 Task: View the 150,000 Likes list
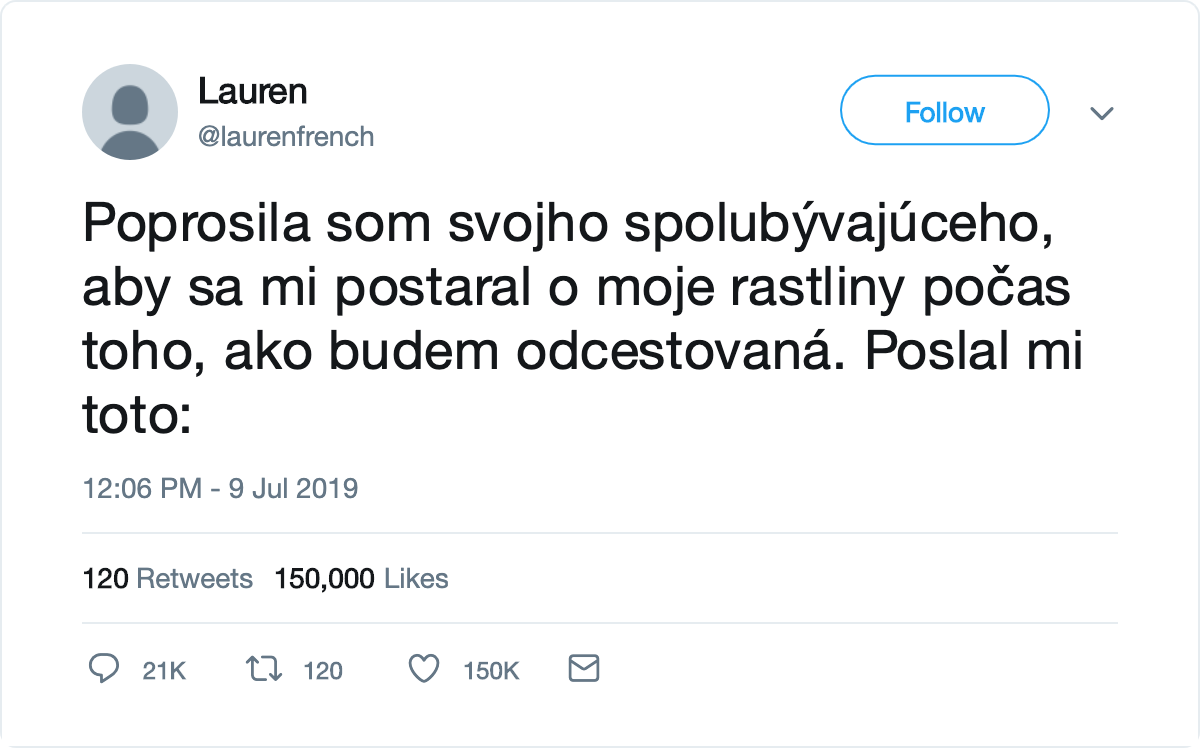(x=361, y=578)
